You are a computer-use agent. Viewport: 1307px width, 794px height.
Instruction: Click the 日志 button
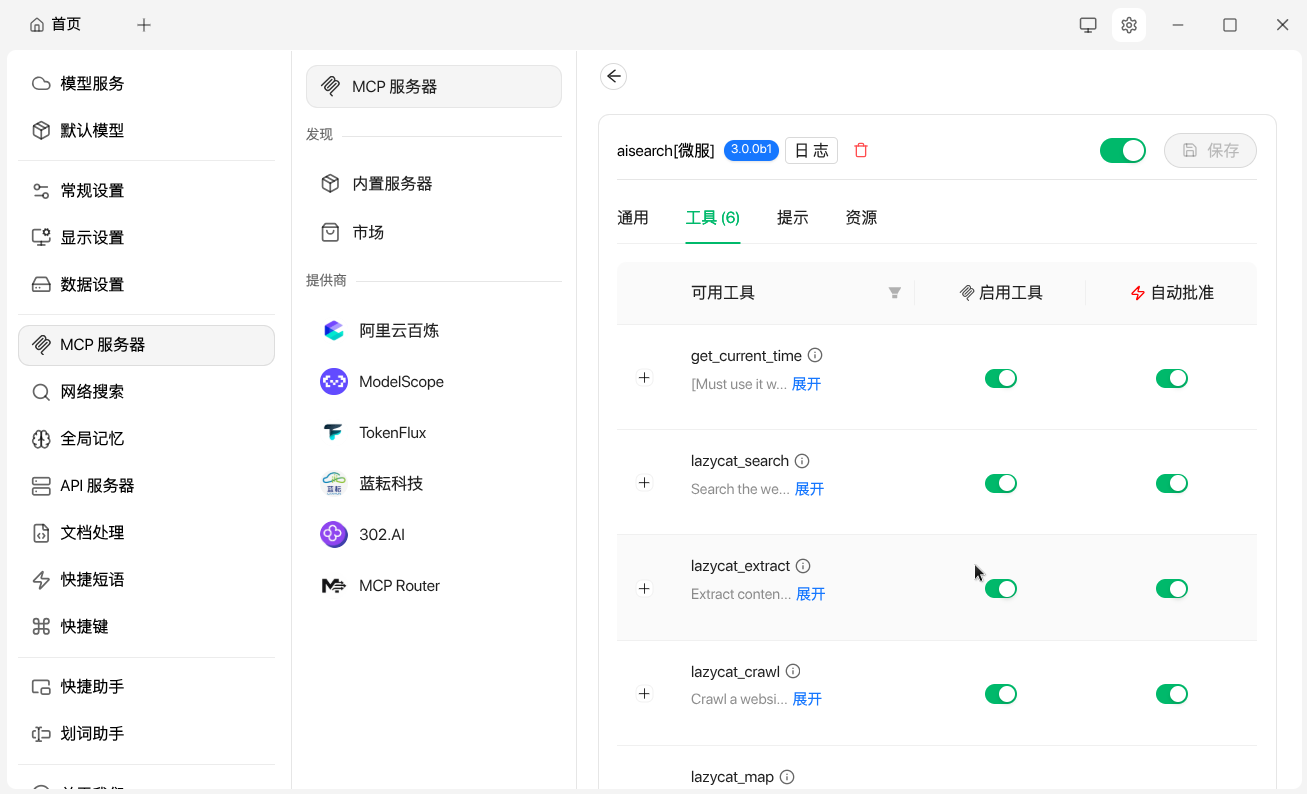(811, 150)
